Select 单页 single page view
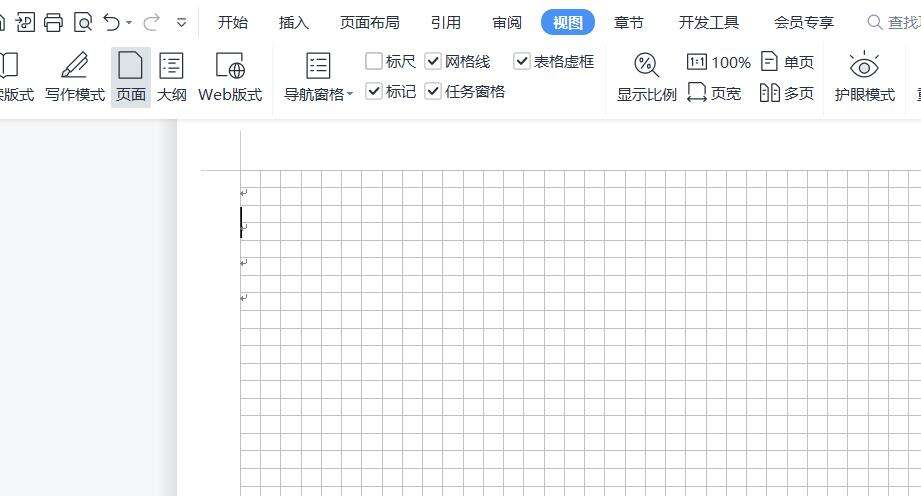 [x=787, y=62]
